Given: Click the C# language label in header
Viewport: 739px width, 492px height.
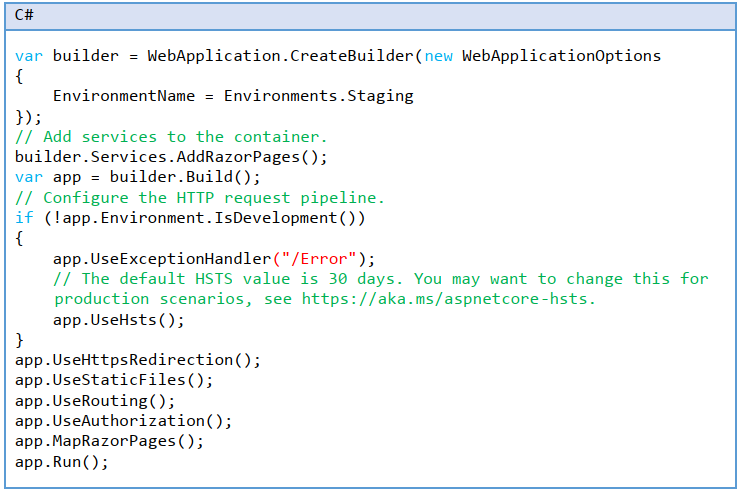Looking at the screenshot, I should (x=24, y=15).
